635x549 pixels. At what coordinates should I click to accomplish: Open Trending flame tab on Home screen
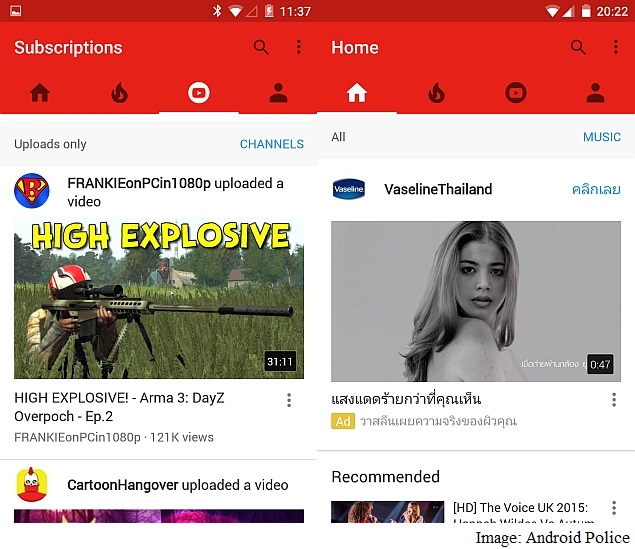pos(437,93)
